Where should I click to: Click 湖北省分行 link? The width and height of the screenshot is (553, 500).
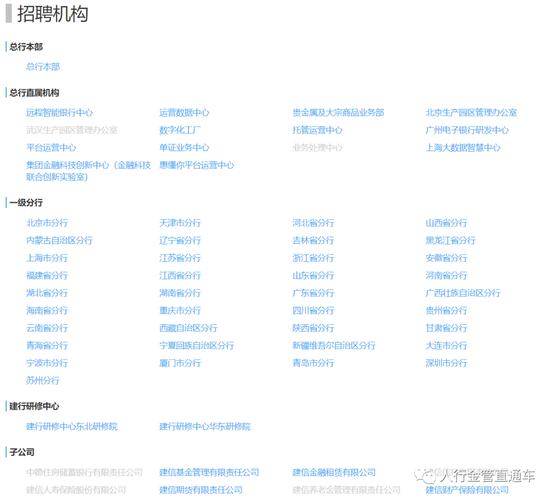[x=47, y=293]
